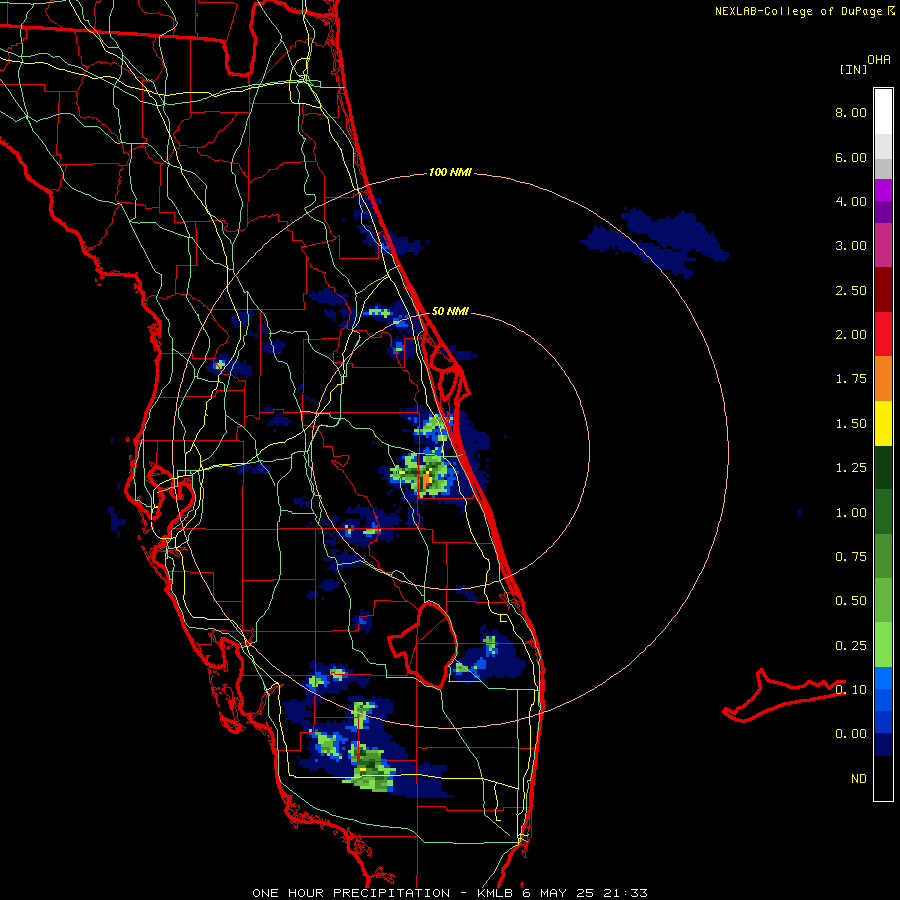Click the [IN] units label
This screenshot has width=900, height=900.
point(853,69)
